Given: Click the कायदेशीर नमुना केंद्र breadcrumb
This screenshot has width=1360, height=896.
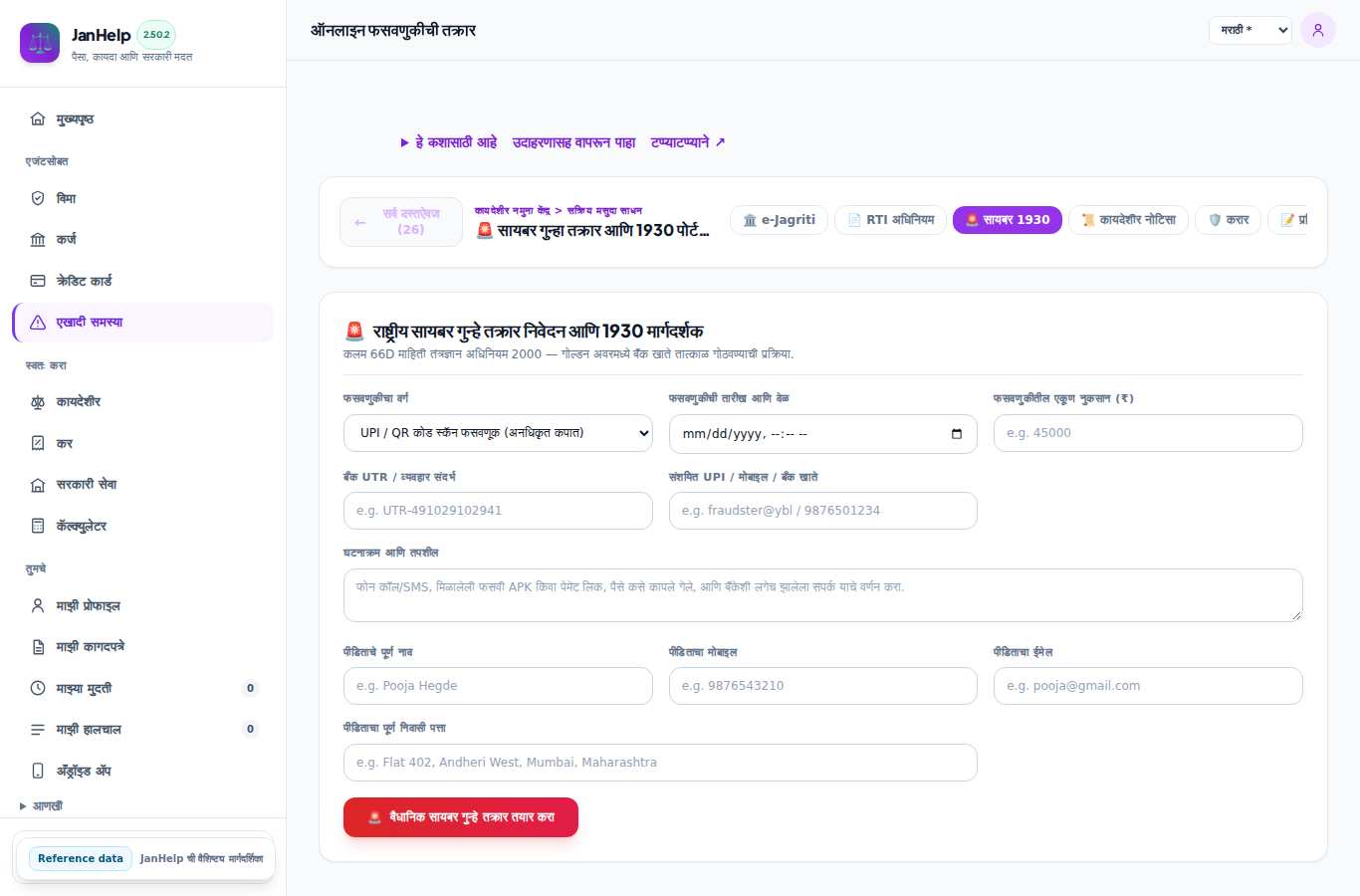Looking at the screenshot, I should point(513,211).
